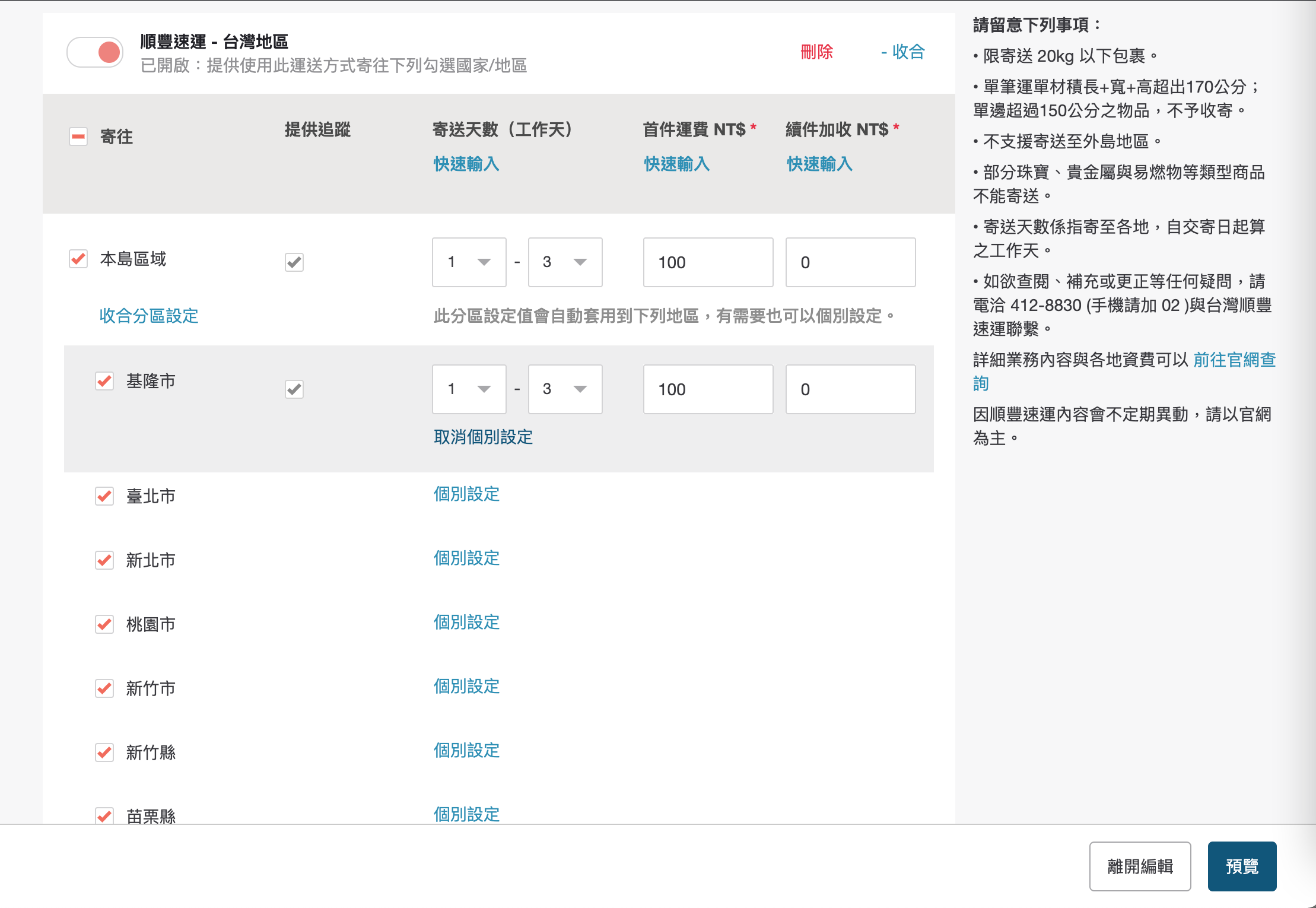
Task: Open 個別設定 for 臺北市
Action: click(x=466, y=494)
